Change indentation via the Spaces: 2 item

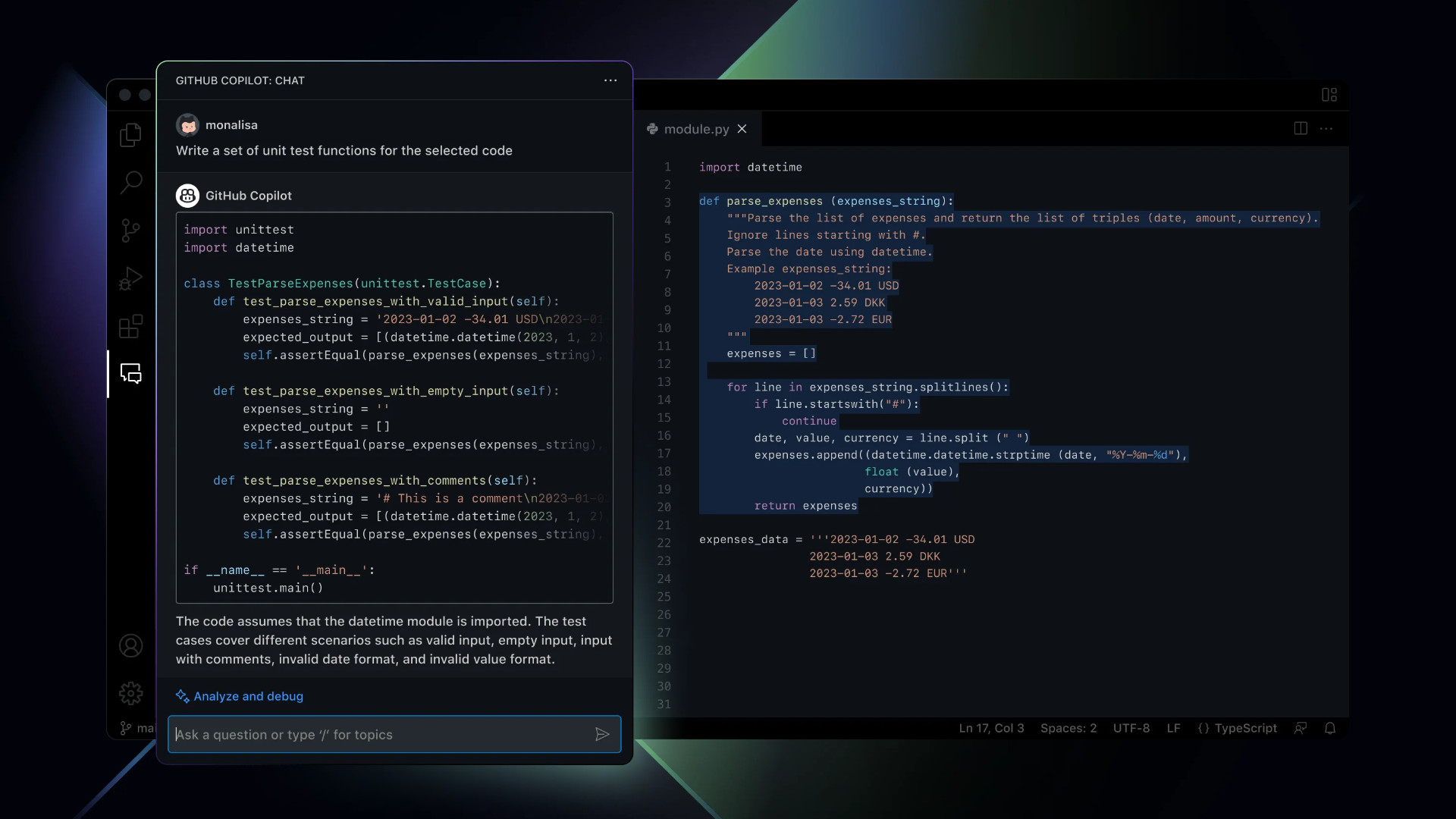[1068, 728]
